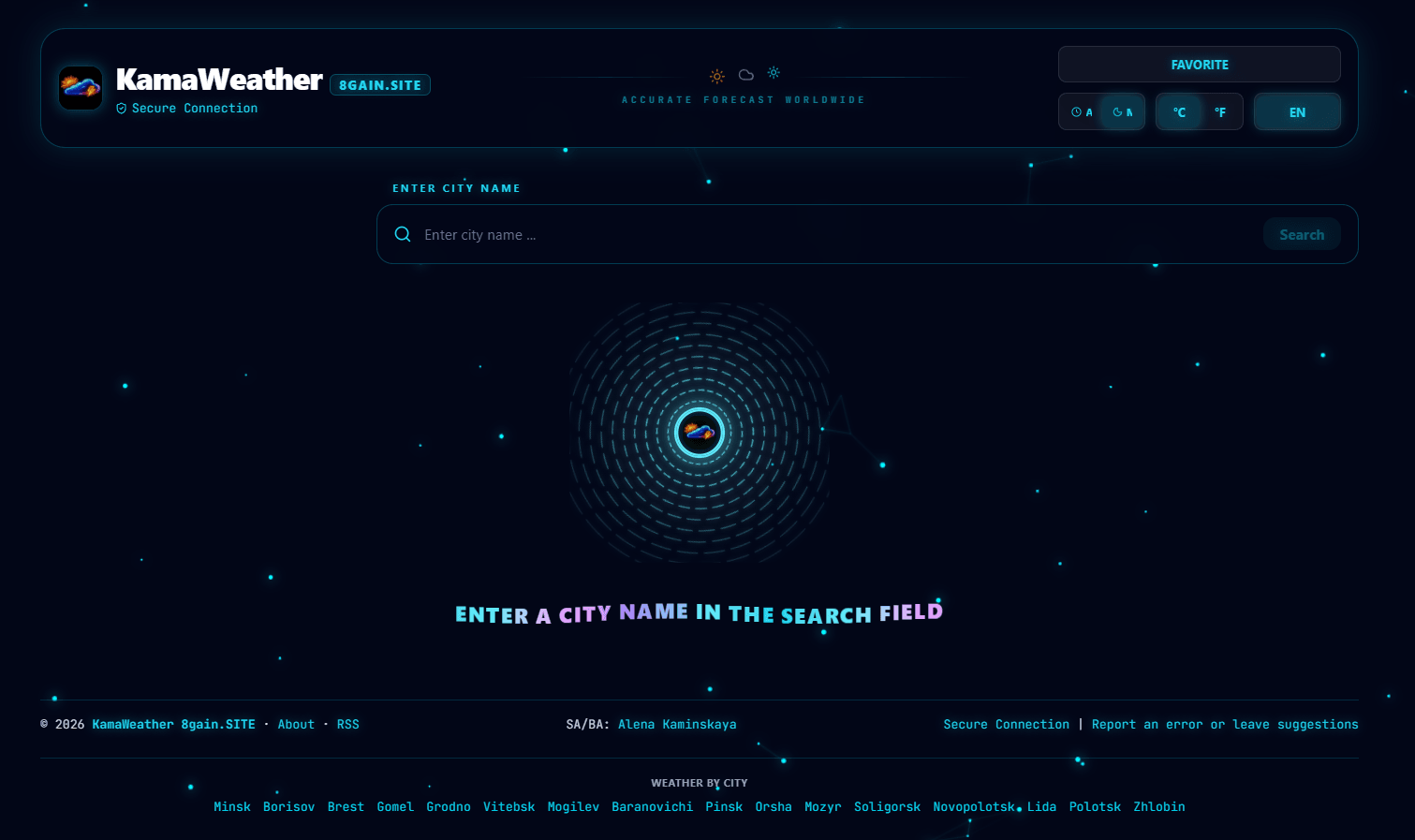Select Fahrenheit temperature units
Screen dimensions: 1415x840
[1220, 112]
